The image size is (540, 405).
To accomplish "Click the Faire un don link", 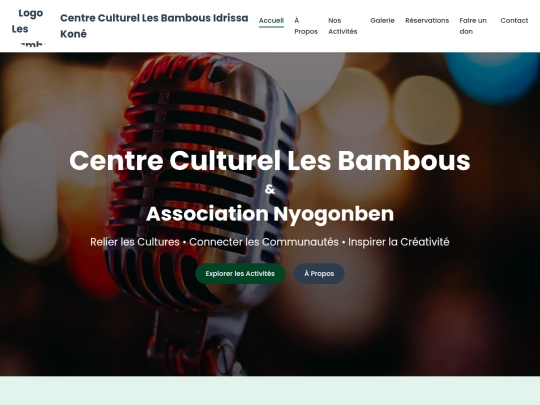I will tap(473, 26).
